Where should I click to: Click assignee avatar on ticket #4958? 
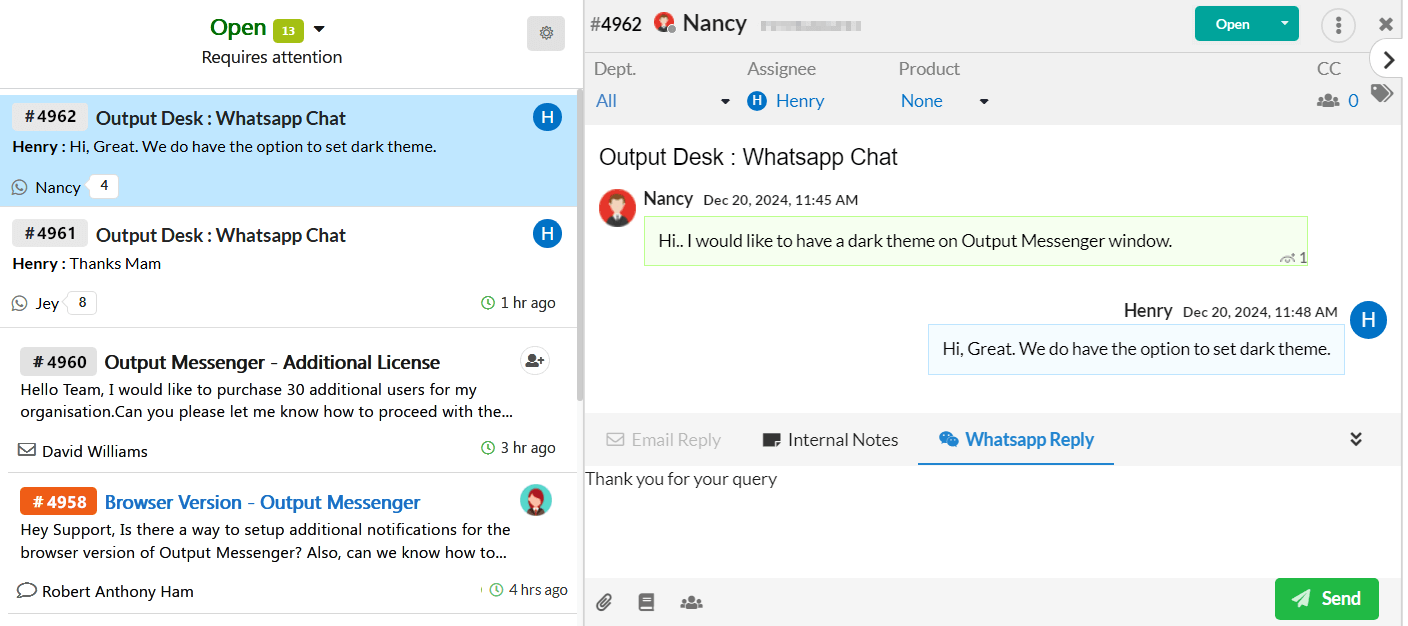point(536,500)
